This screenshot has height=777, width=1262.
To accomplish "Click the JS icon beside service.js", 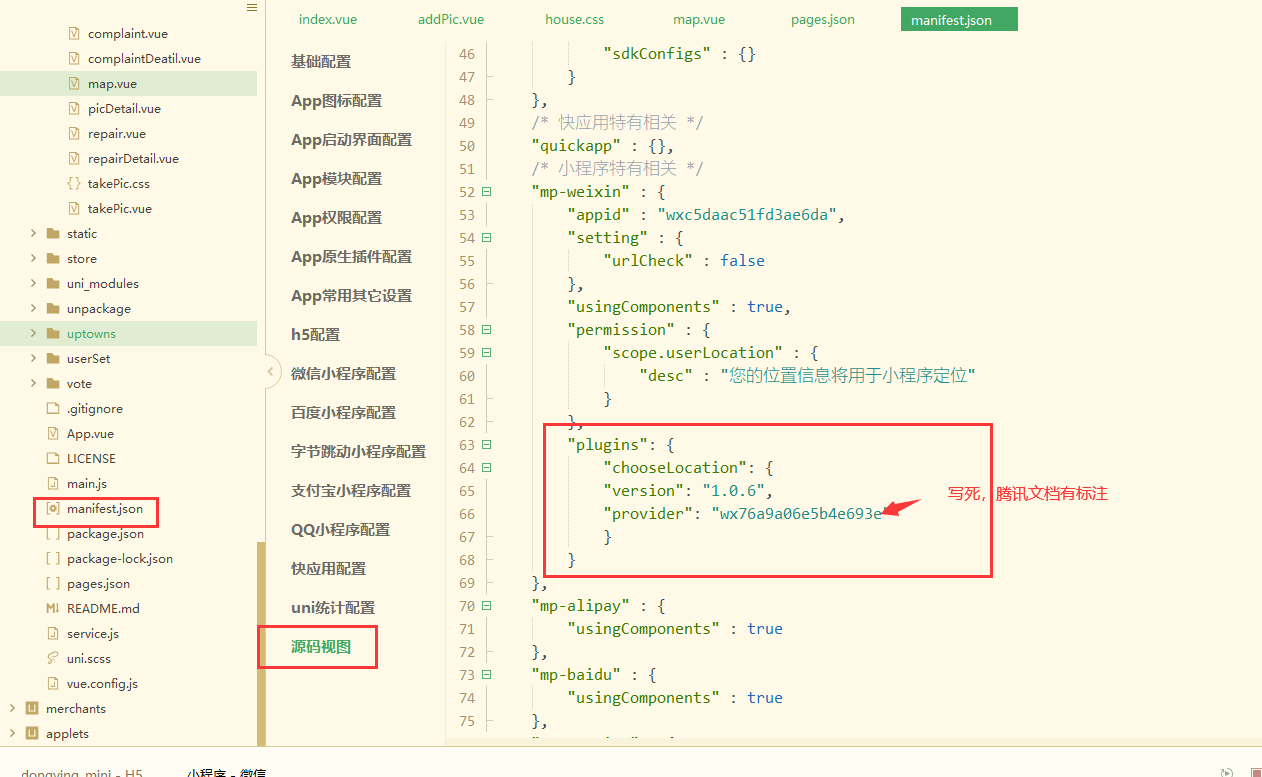I will (53, 634).
